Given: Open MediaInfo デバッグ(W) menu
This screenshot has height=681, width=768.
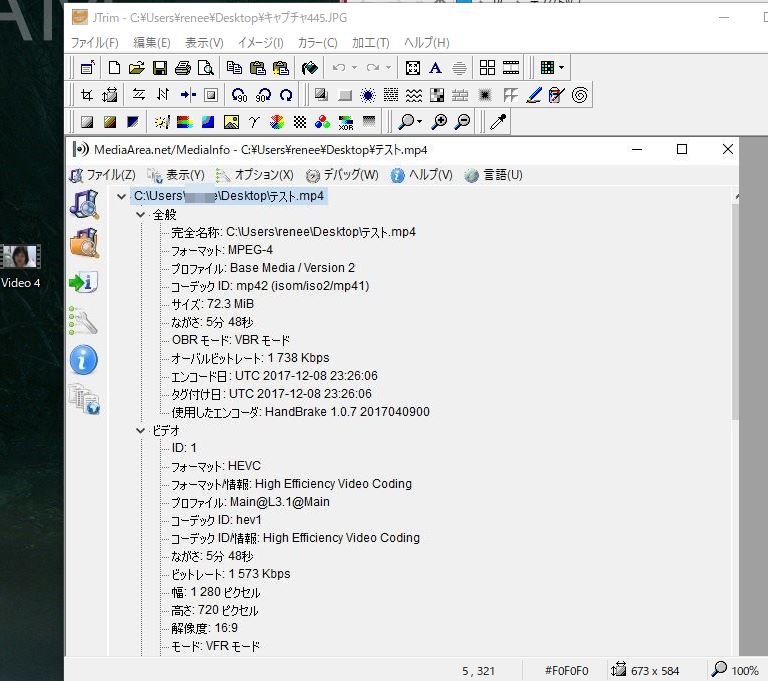Looking at the screenshot, I should [x=342, y=175].
